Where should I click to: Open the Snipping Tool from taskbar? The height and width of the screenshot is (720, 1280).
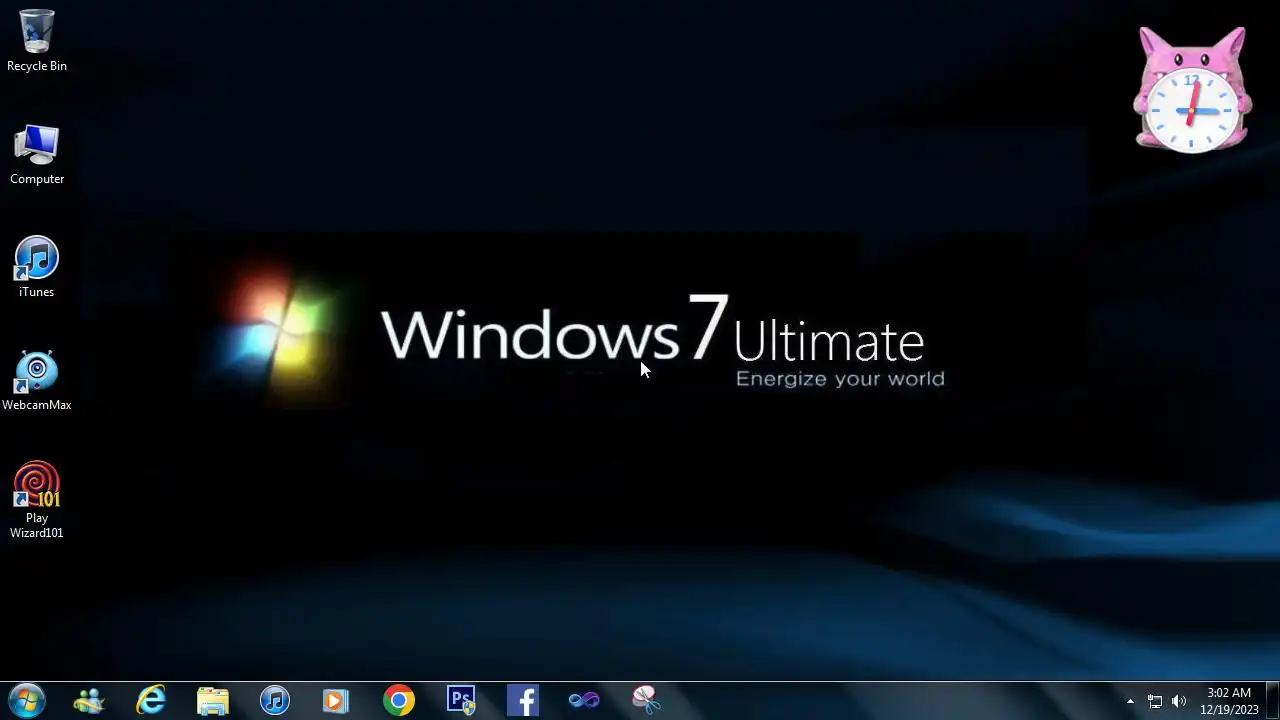pos(647,700)
